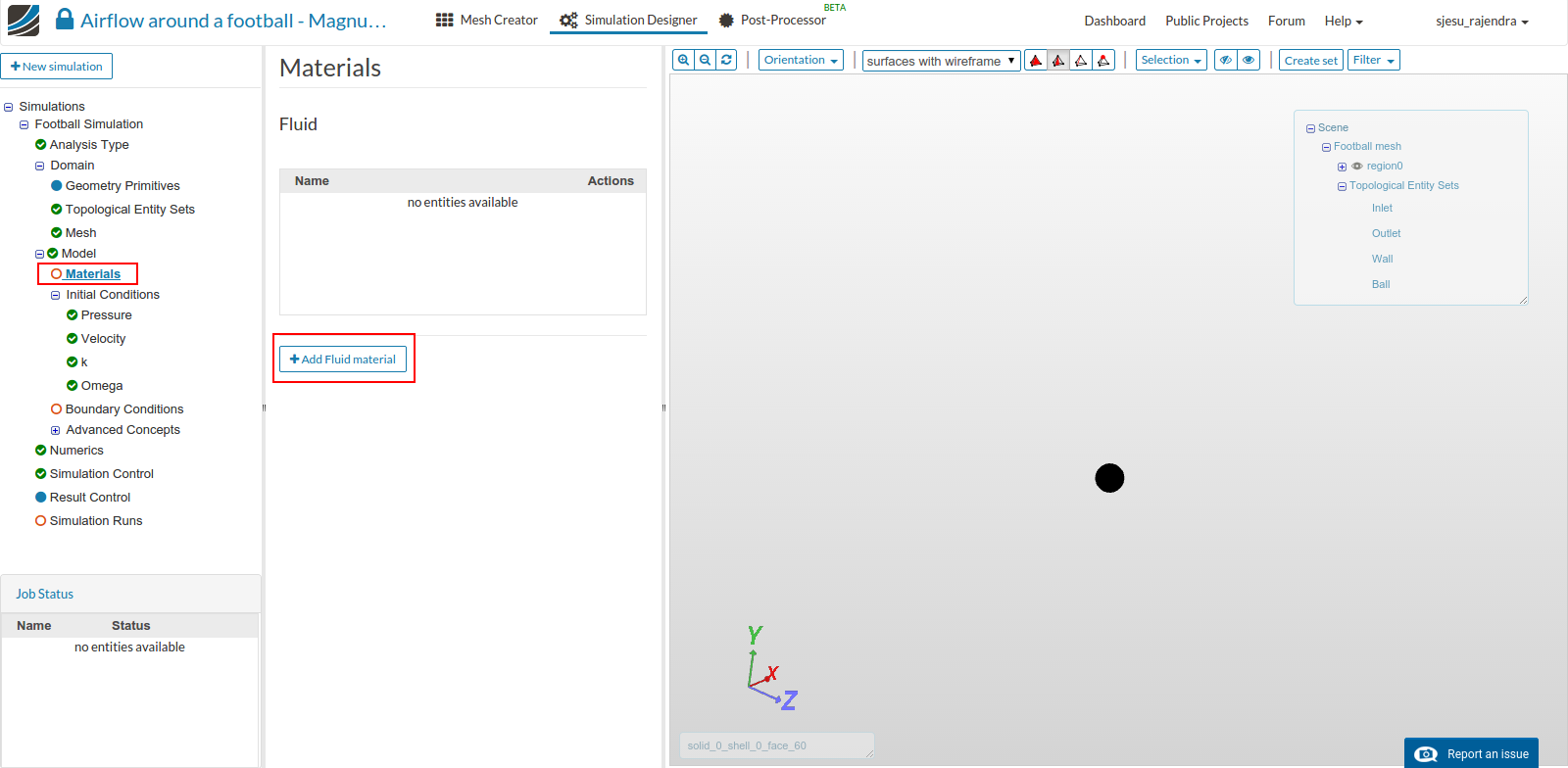The height and width of the screenshot is (768, 1568).
Task: Click the Simulation Runs orange circle icon
Action: tap(41, 521)
